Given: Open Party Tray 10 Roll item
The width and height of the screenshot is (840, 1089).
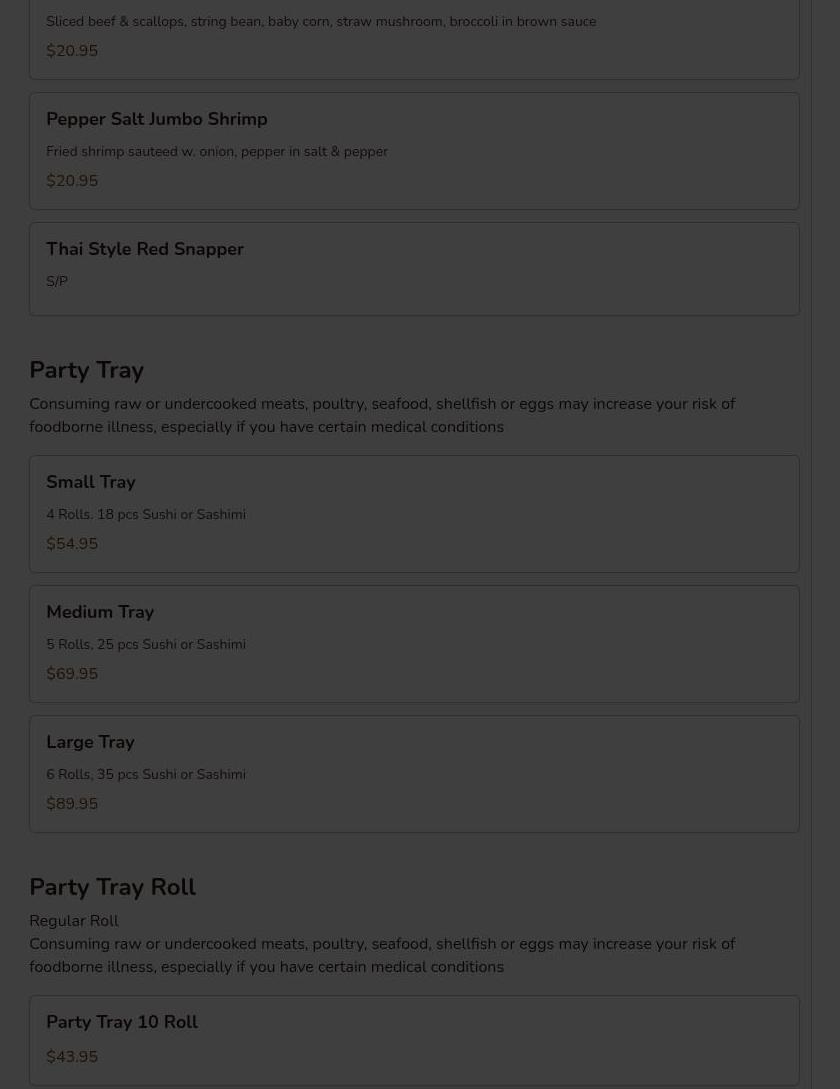Looking at the screenshot, I should point(414,1040).
